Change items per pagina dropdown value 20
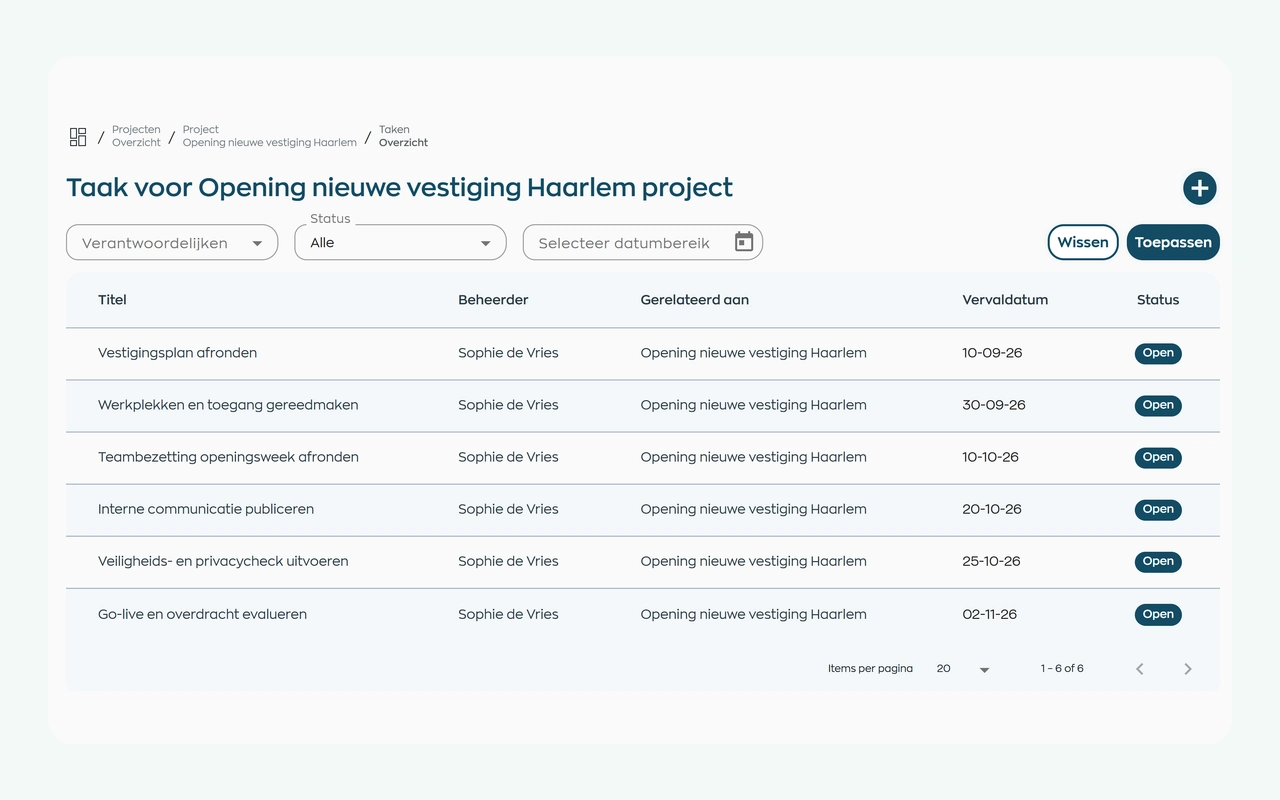This screenshot has width=1280, height=800. click(x=963, y=669)
